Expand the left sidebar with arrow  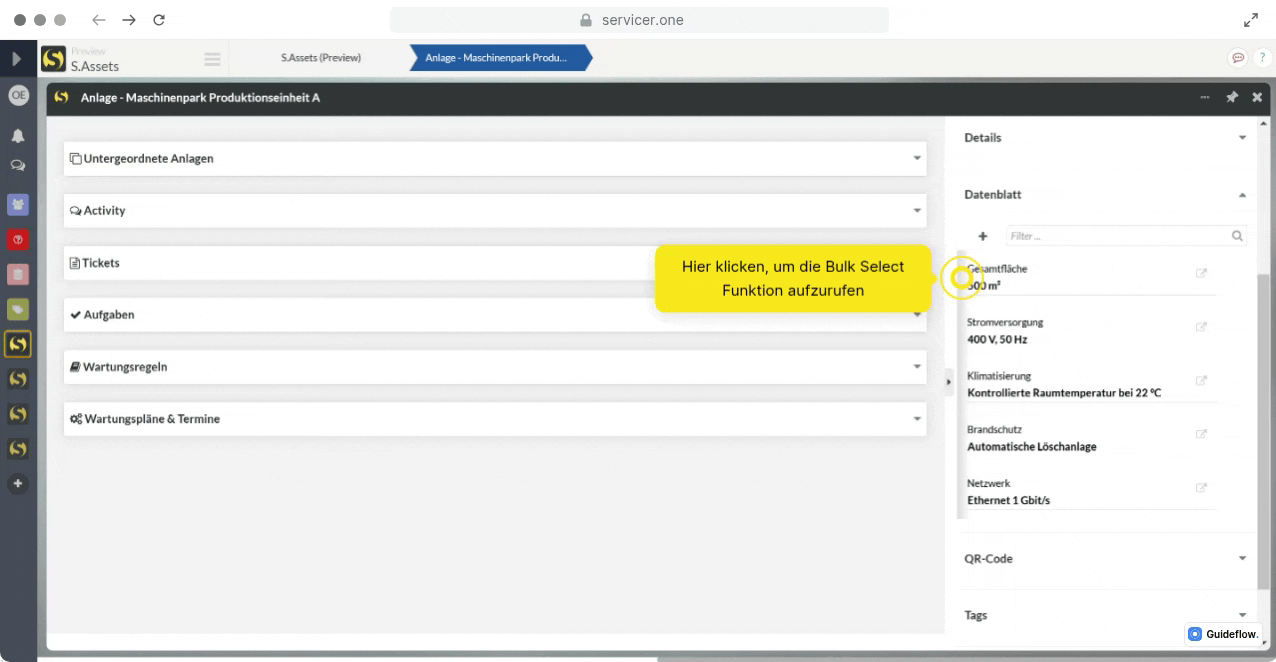tap(17, 59)
